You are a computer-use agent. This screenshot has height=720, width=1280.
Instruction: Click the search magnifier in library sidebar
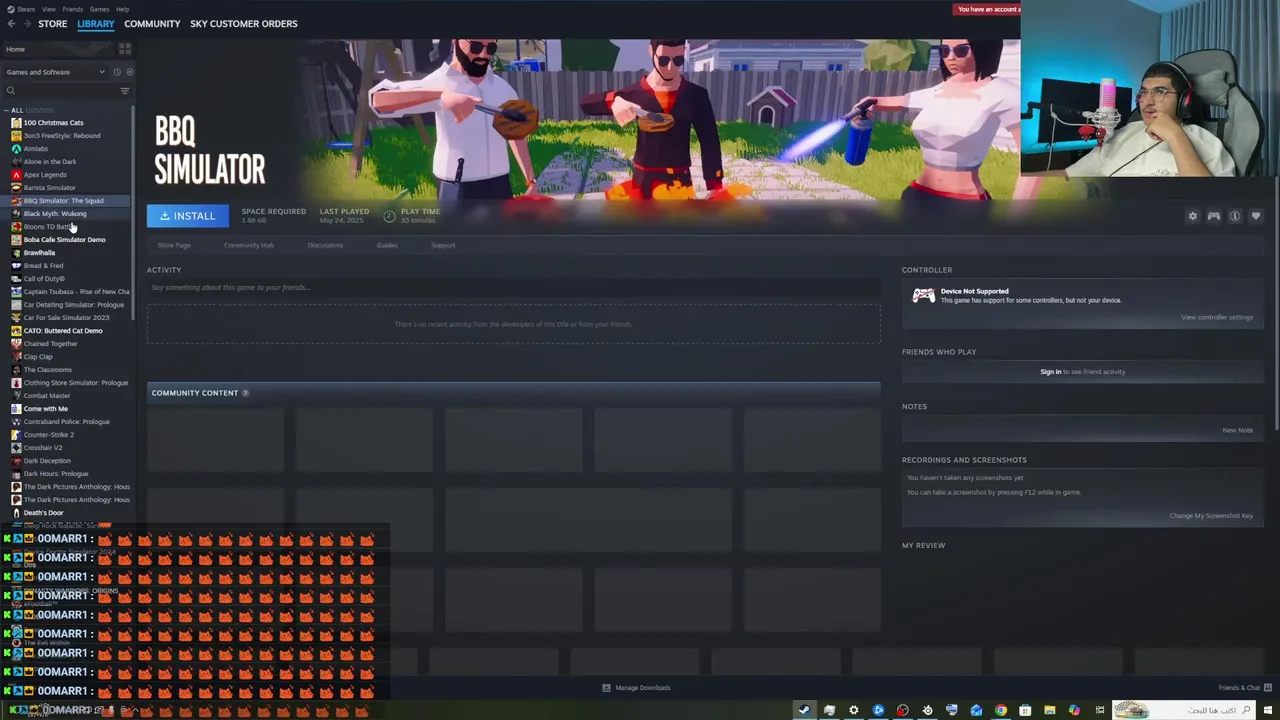11,91
